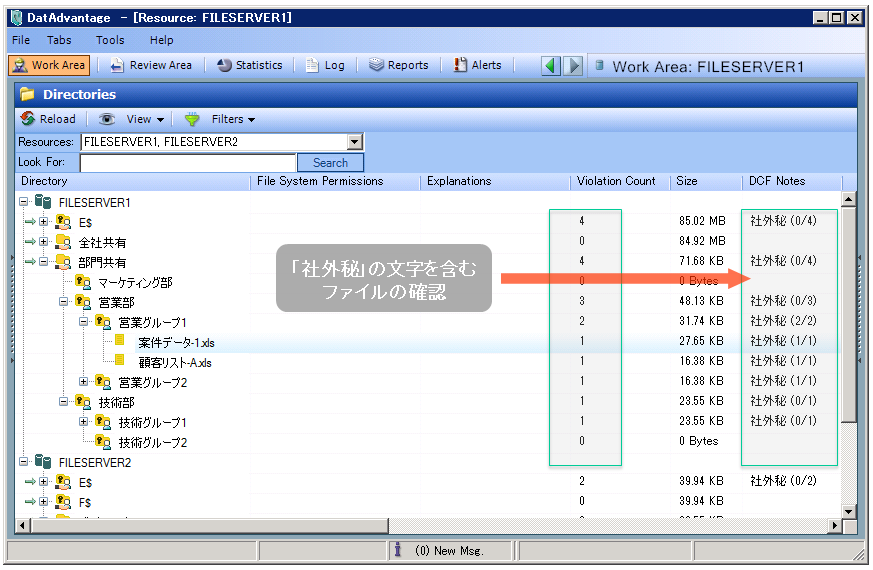This screenshot has height=570, width=873.
Task: Click the 85.02 MB size value
Action: tap(702, 221)
